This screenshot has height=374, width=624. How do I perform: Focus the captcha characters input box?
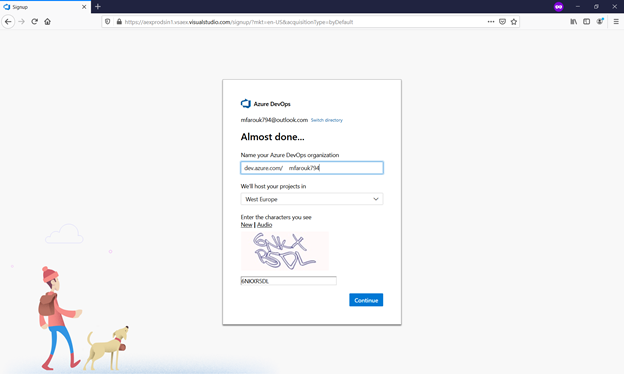click(289, 281)
